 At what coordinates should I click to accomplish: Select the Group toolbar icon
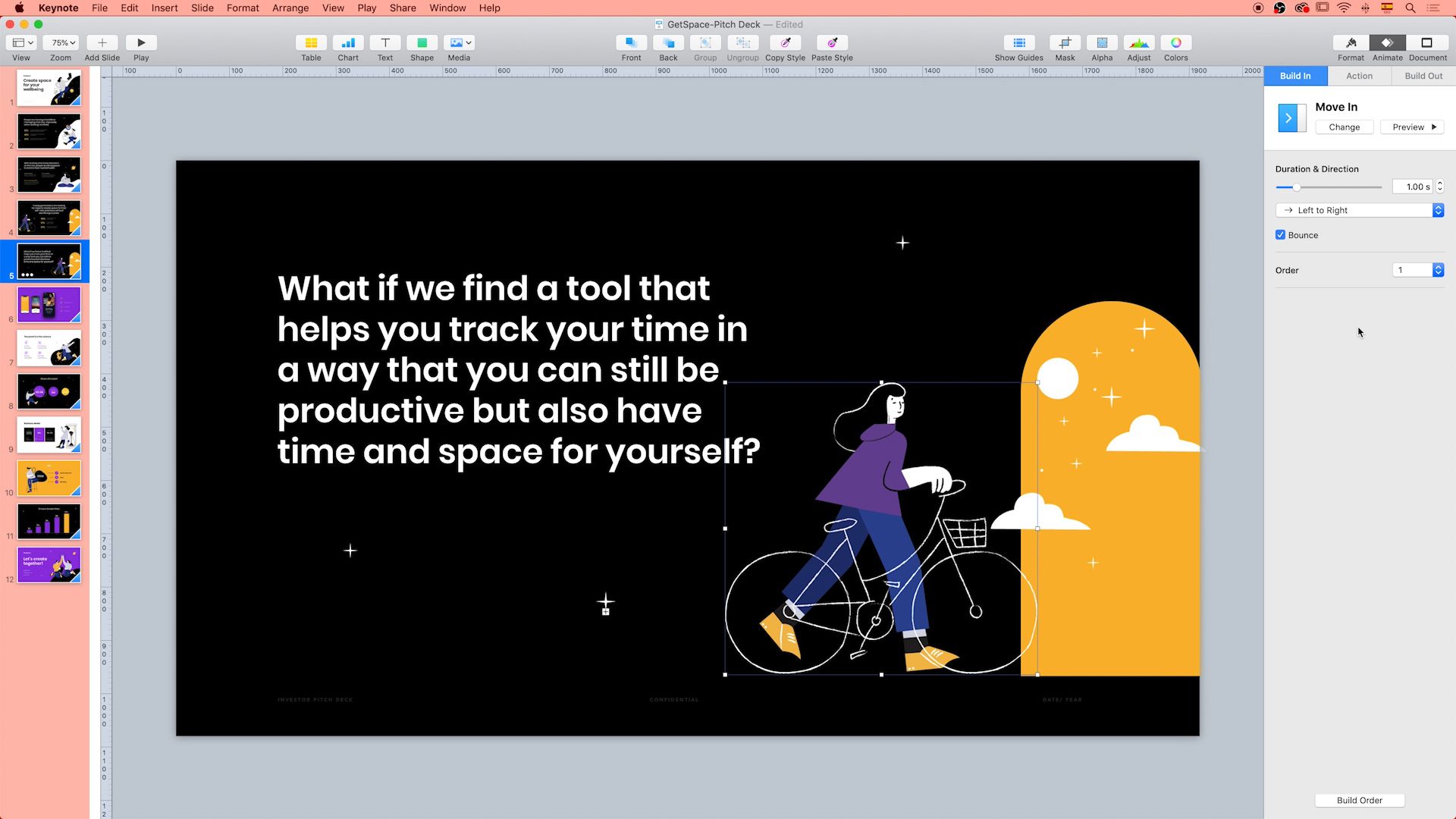tap(705, 43)
